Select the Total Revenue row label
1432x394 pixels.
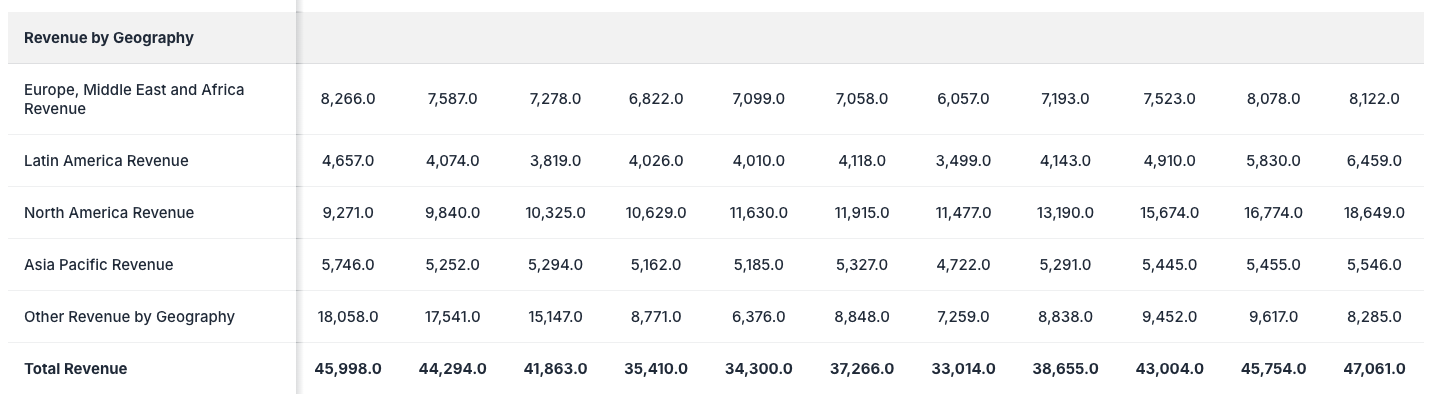[76, 369]
